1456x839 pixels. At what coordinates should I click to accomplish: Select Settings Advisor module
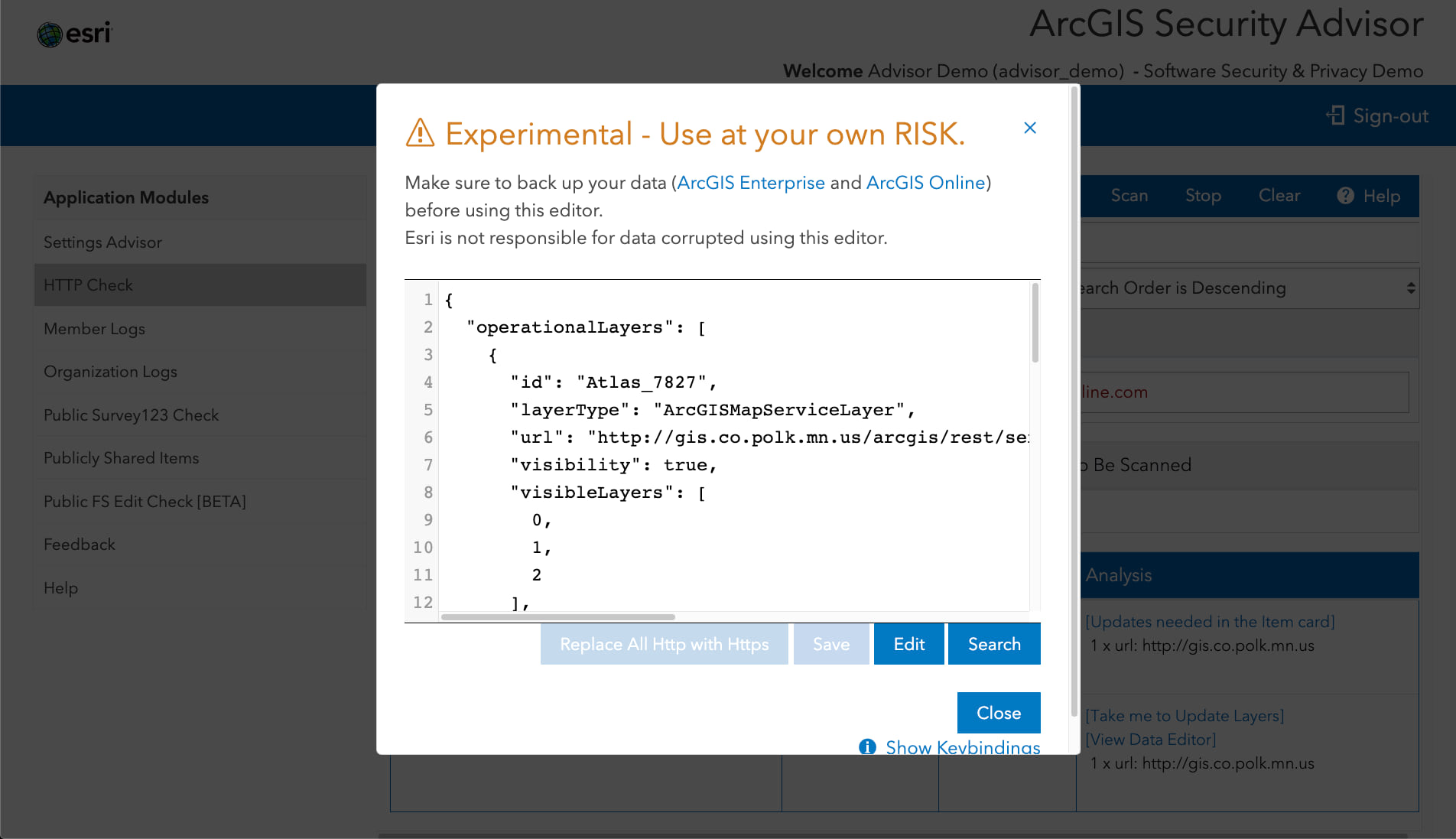(x=200, y=242)
